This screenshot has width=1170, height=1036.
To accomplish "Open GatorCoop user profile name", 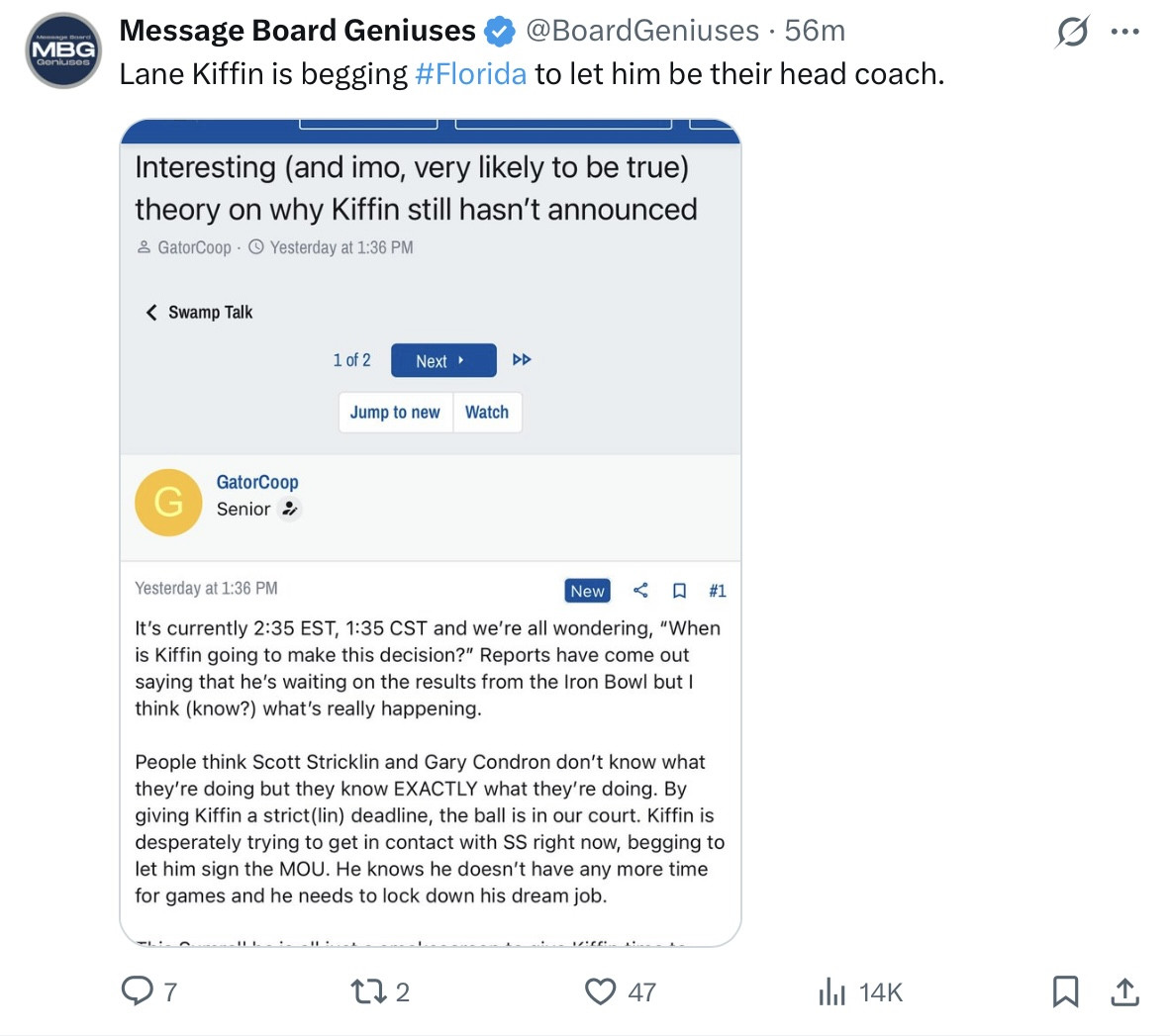I will (257, 482).
